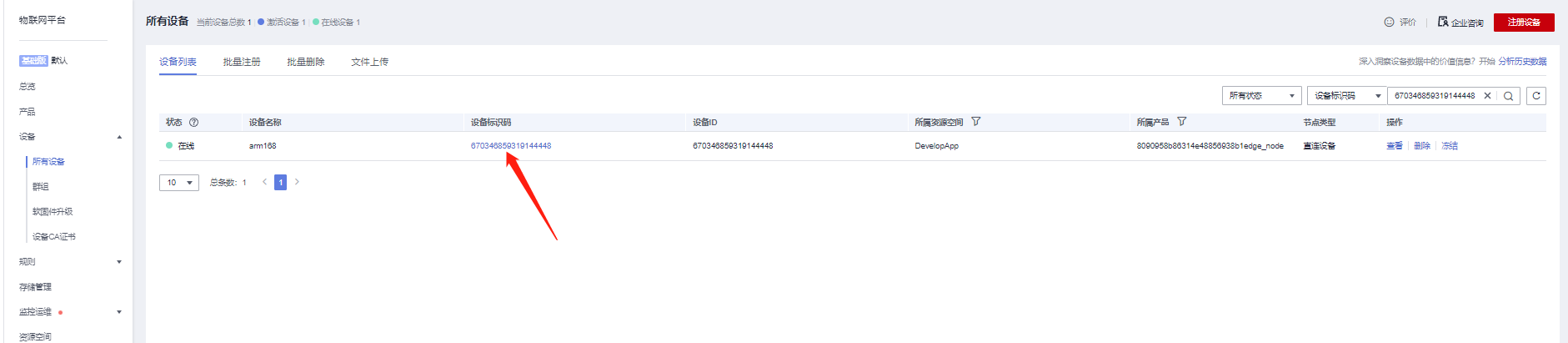The image size is (1568, 343).
Task: Select 群组 in the sidebar
Action: (x=41, y=187)
